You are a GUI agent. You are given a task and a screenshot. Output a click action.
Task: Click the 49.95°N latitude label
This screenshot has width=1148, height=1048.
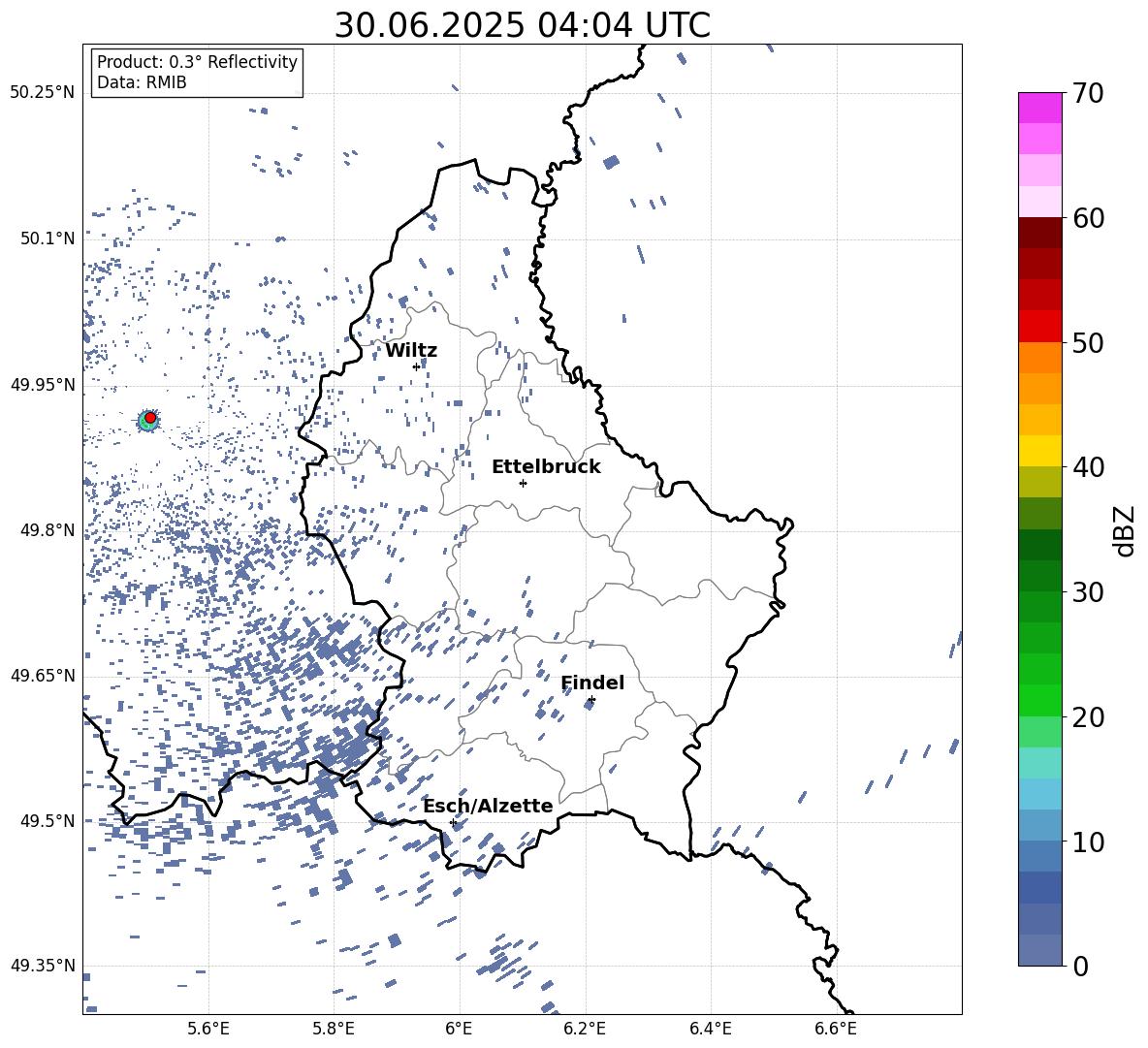point(43,384)
